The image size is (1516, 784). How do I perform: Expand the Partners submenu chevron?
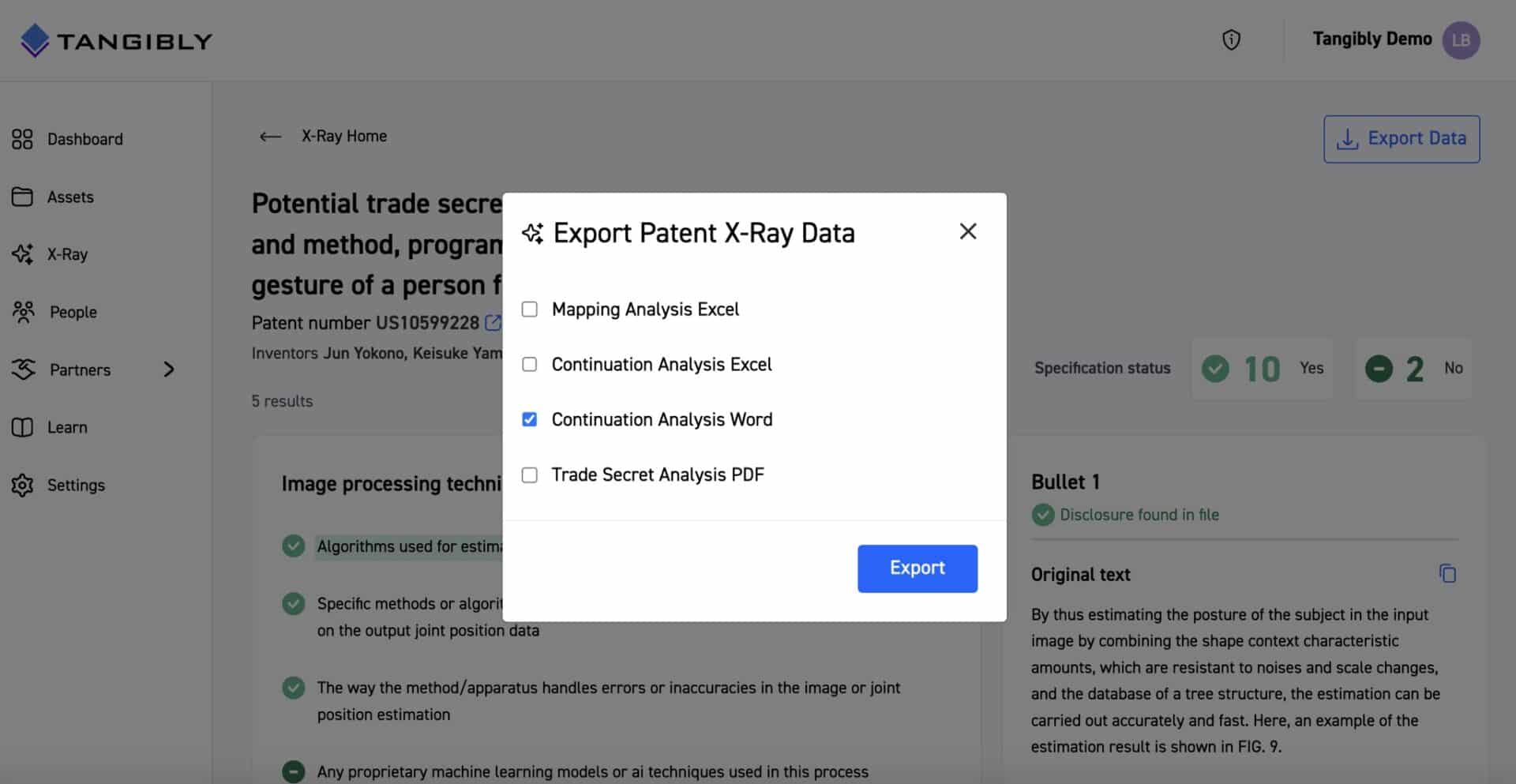coord(168,369)
